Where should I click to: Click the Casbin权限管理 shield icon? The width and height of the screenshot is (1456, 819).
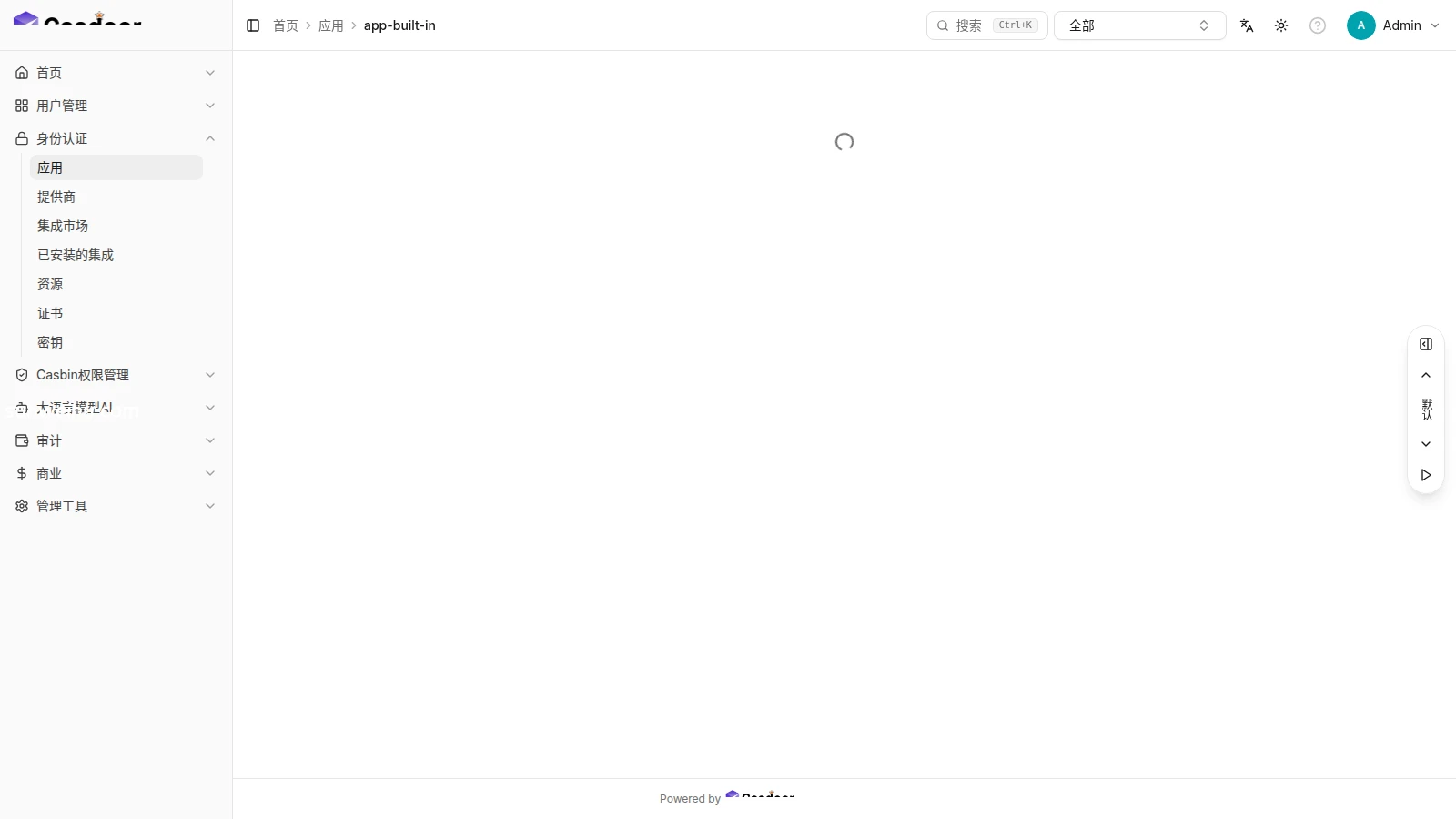[x=22, y=375]
